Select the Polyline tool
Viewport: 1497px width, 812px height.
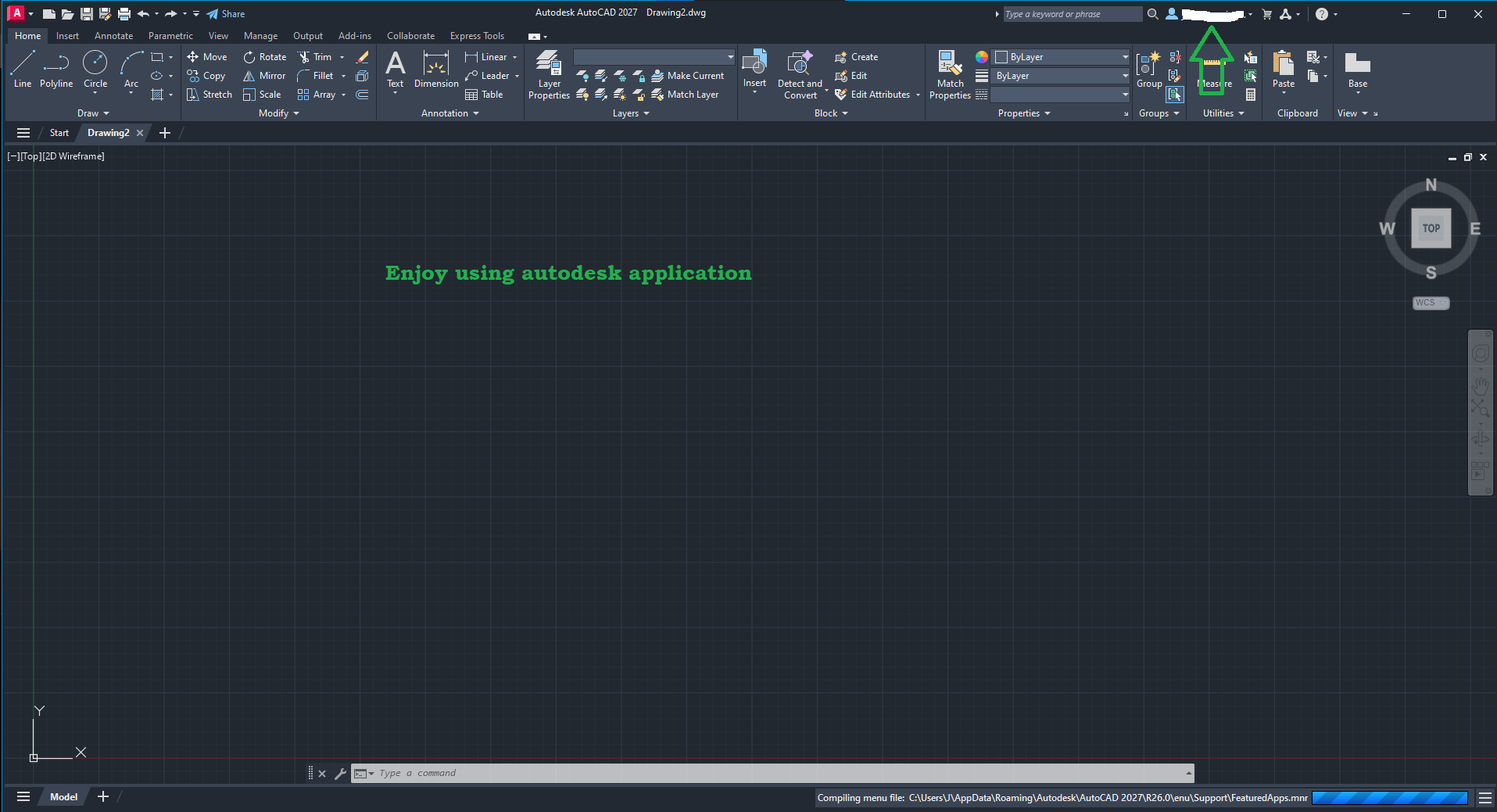(56, 70)
